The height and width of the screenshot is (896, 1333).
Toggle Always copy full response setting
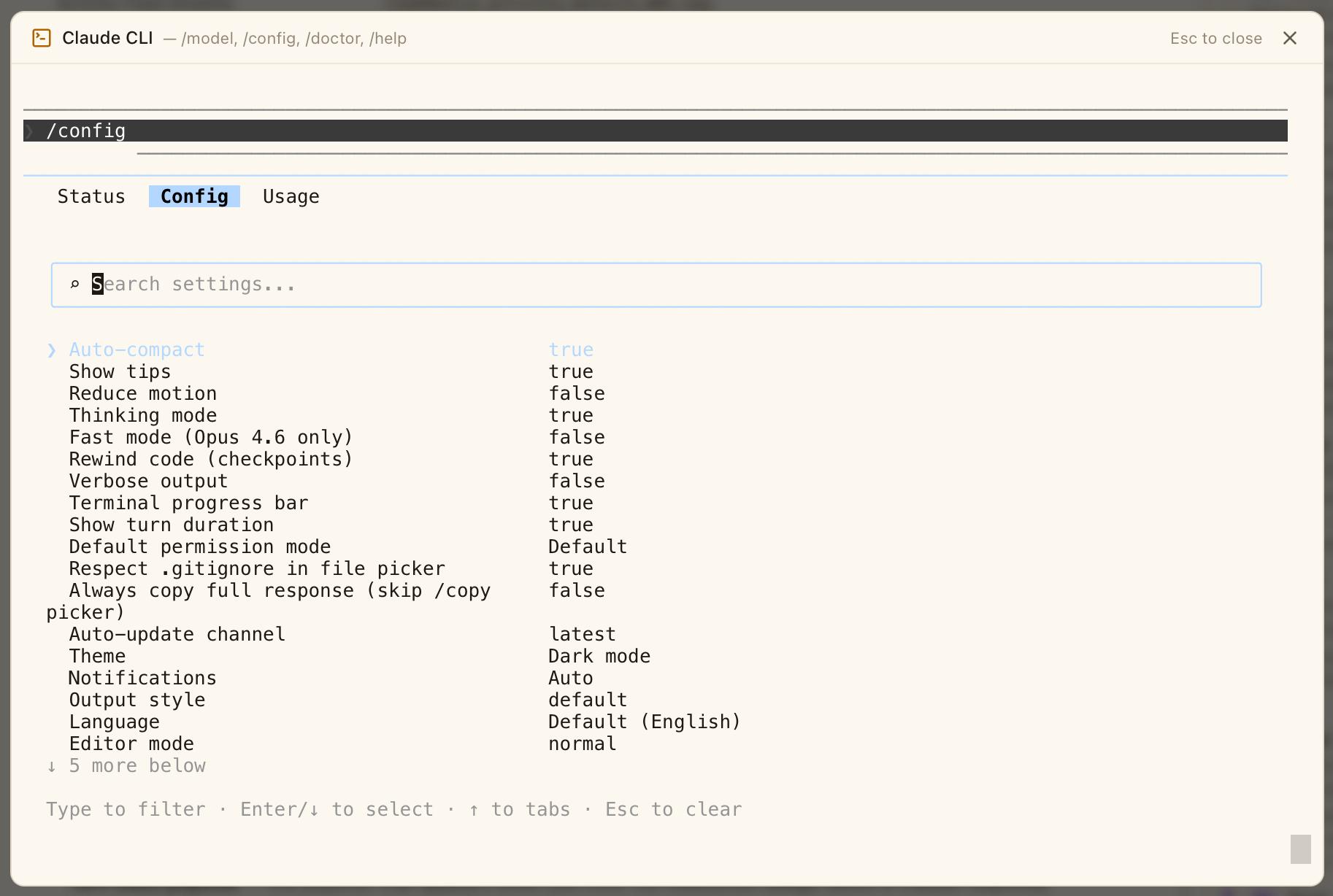pos(326,601)
